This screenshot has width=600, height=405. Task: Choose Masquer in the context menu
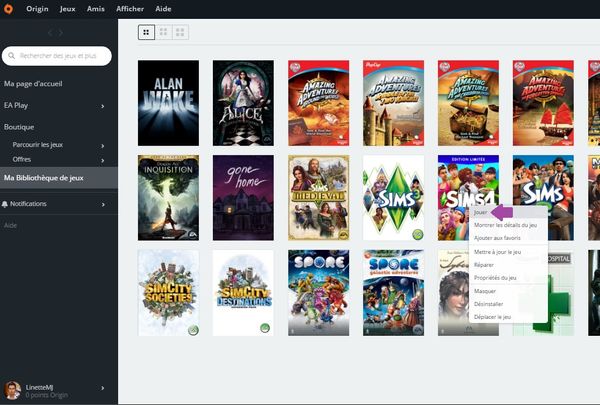485,291
